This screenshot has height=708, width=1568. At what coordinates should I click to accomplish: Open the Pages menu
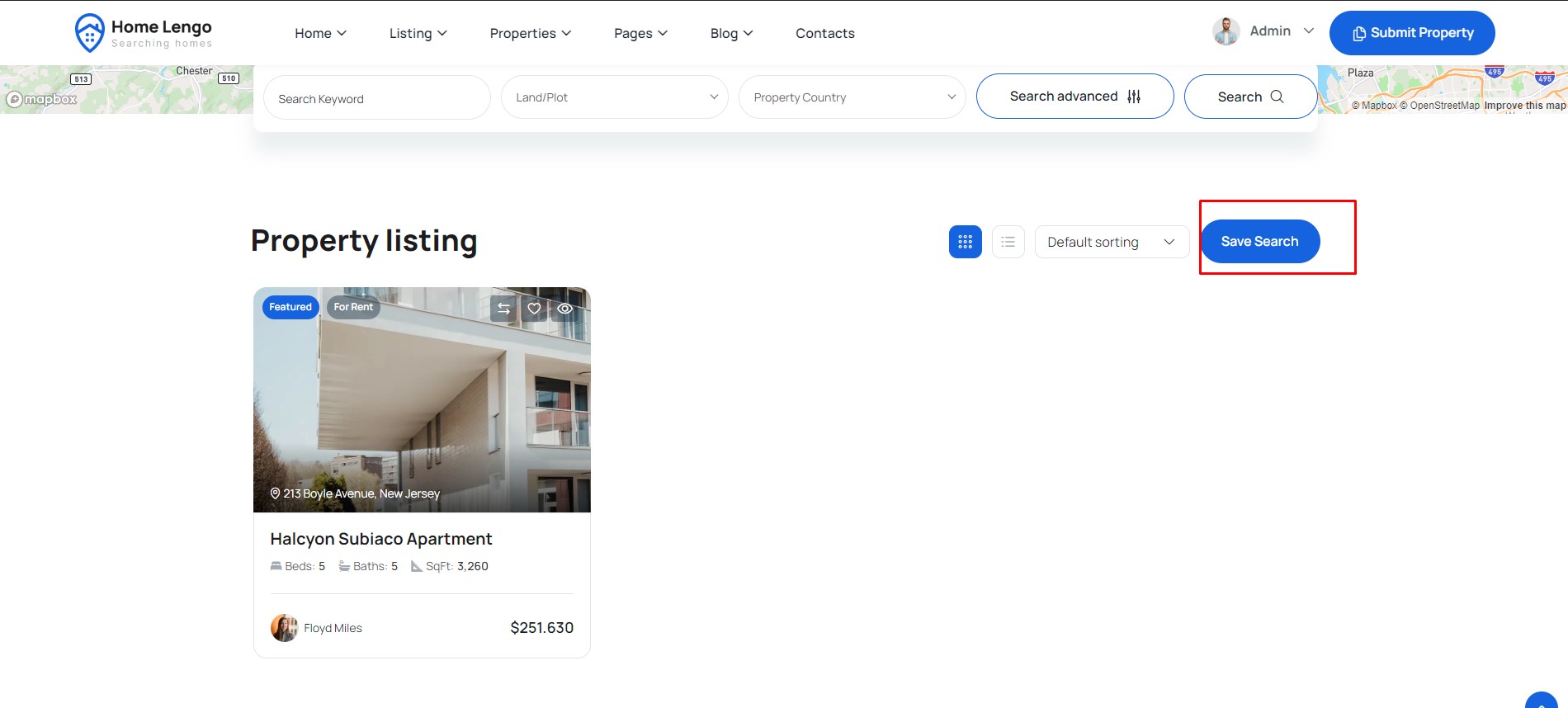click(x=640, y=33)
